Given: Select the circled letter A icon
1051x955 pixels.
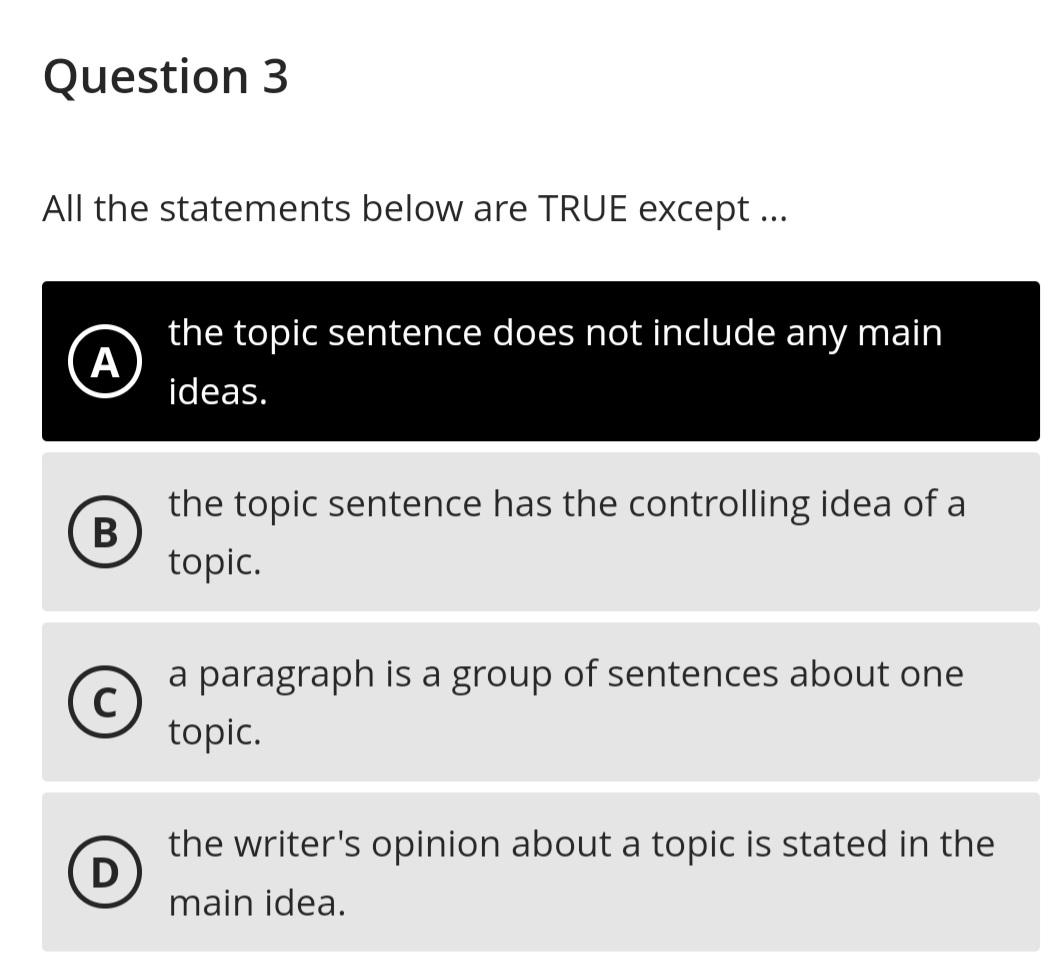Looking at the screenshot, I should pyautogui.click(x=105, y=362).
